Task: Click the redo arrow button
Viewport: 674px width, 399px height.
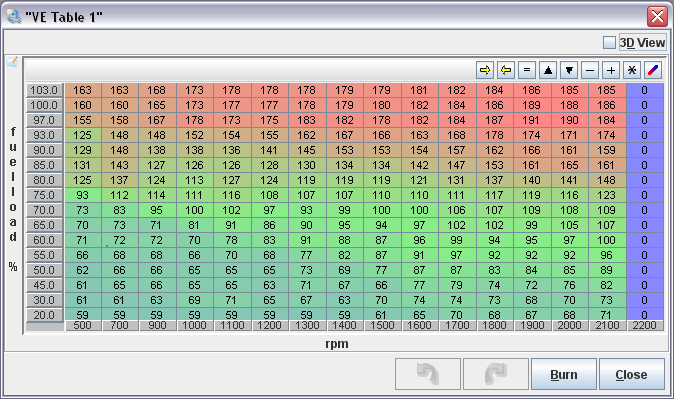Action: [x=496, y=374]
